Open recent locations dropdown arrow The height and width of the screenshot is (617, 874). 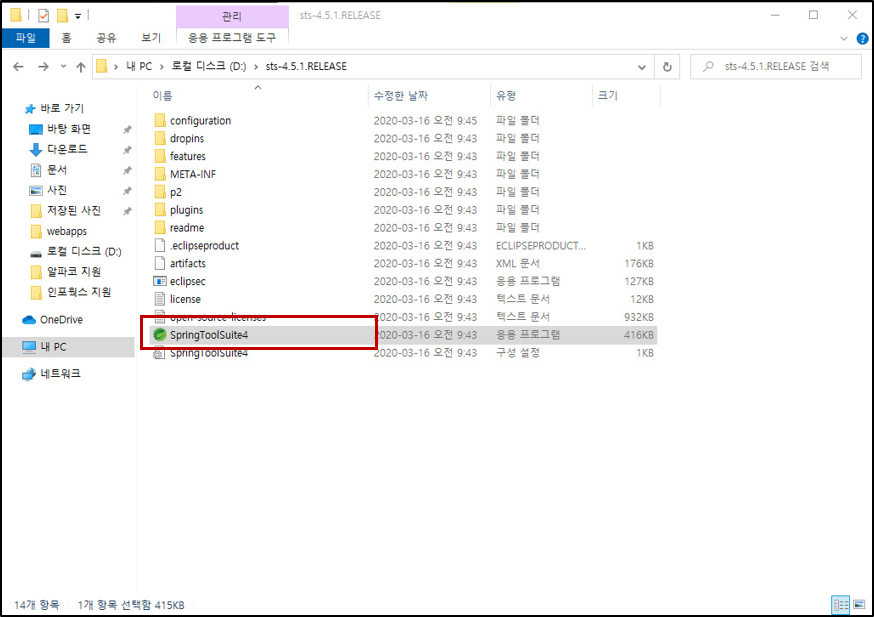point(63,67)
